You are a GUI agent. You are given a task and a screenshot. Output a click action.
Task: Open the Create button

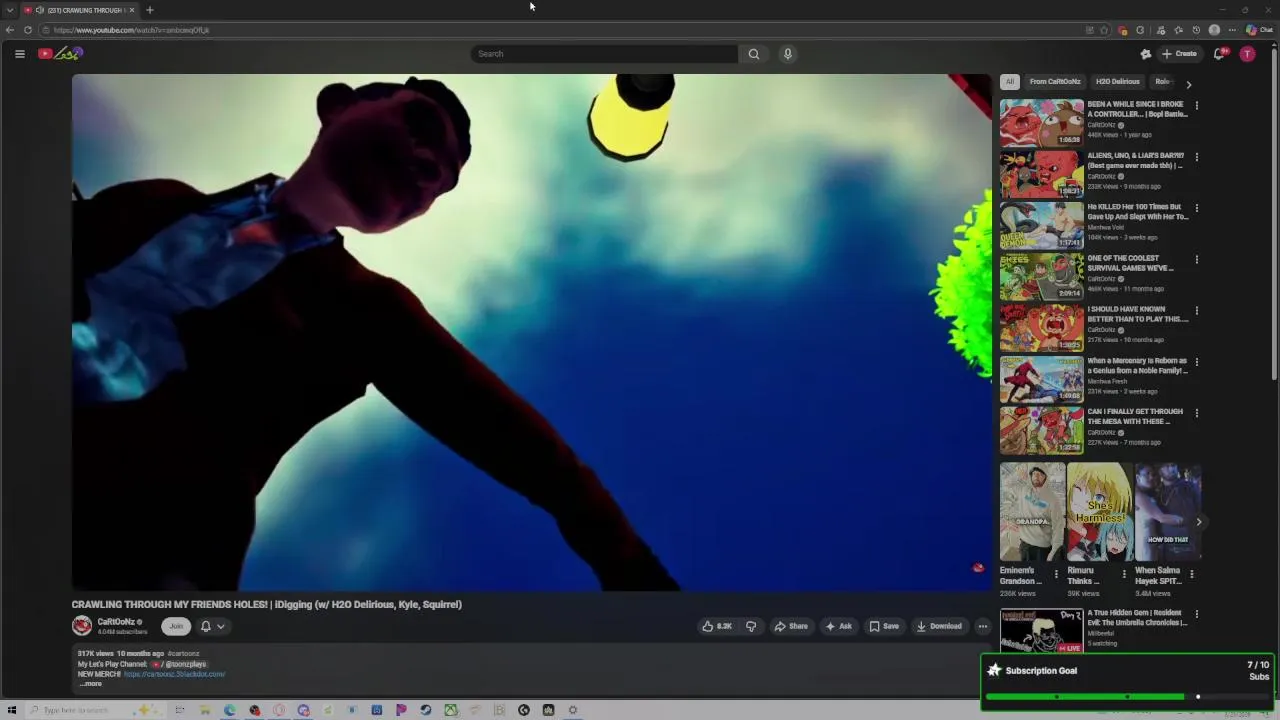tap(1179, 54)
